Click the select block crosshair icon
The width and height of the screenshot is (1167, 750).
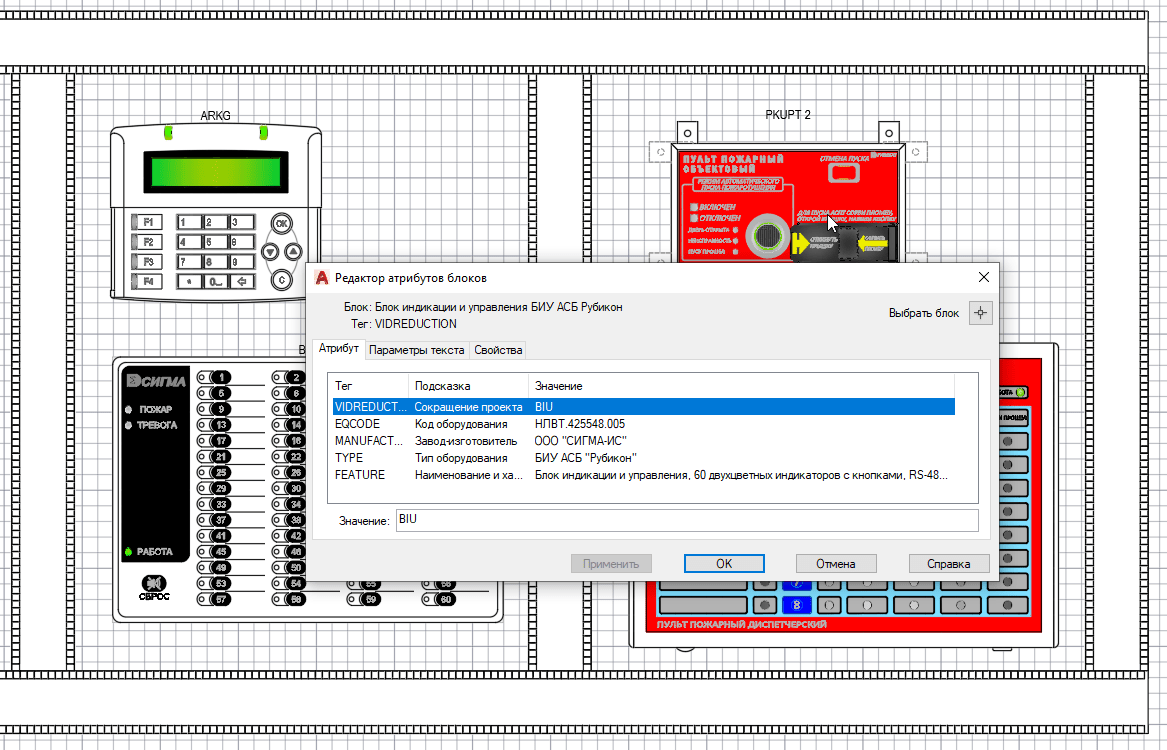[x=980, y=313]
